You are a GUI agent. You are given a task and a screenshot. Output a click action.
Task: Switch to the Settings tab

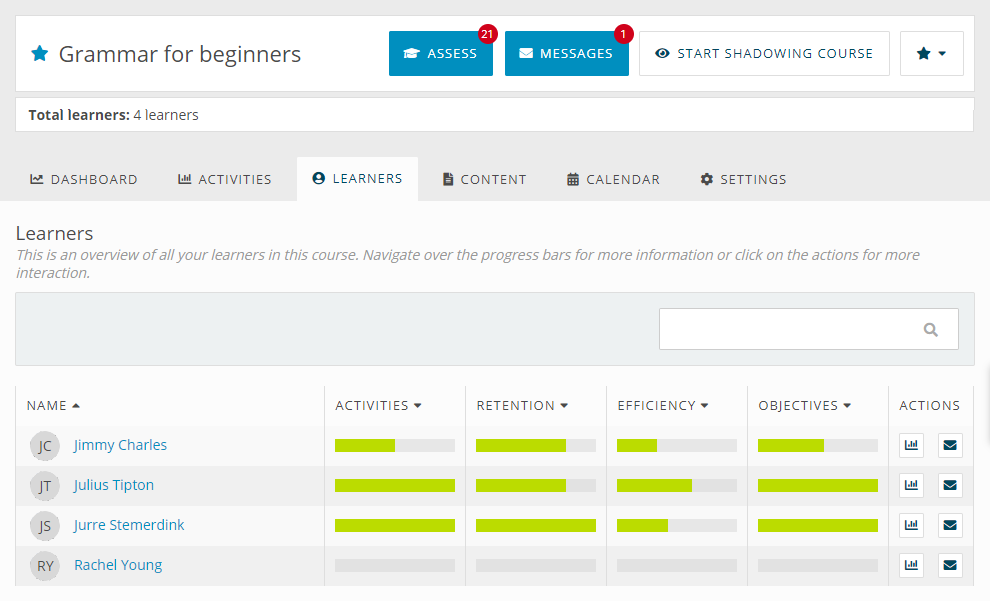click(743, 179)
